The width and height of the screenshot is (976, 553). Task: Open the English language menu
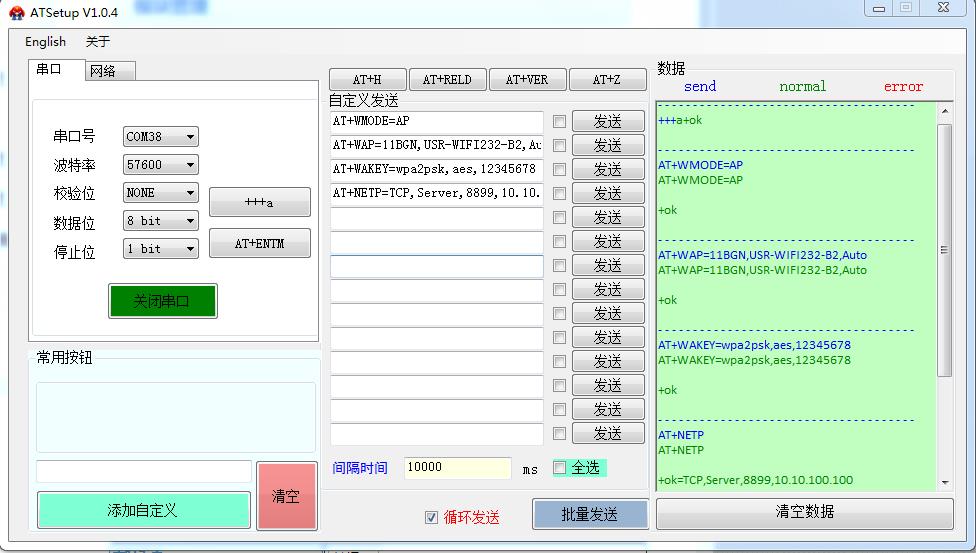click(x=45, y=42)
